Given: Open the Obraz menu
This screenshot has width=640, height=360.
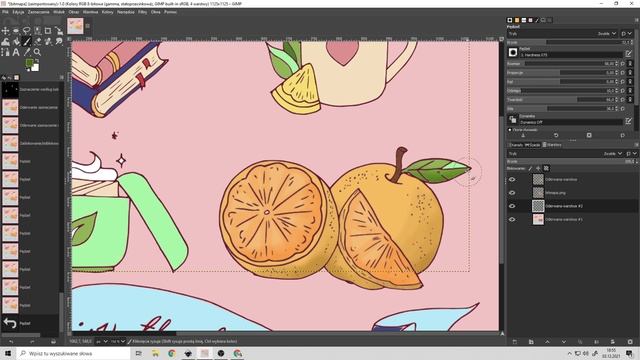Looking at the screenshot, I should point(73,12).
